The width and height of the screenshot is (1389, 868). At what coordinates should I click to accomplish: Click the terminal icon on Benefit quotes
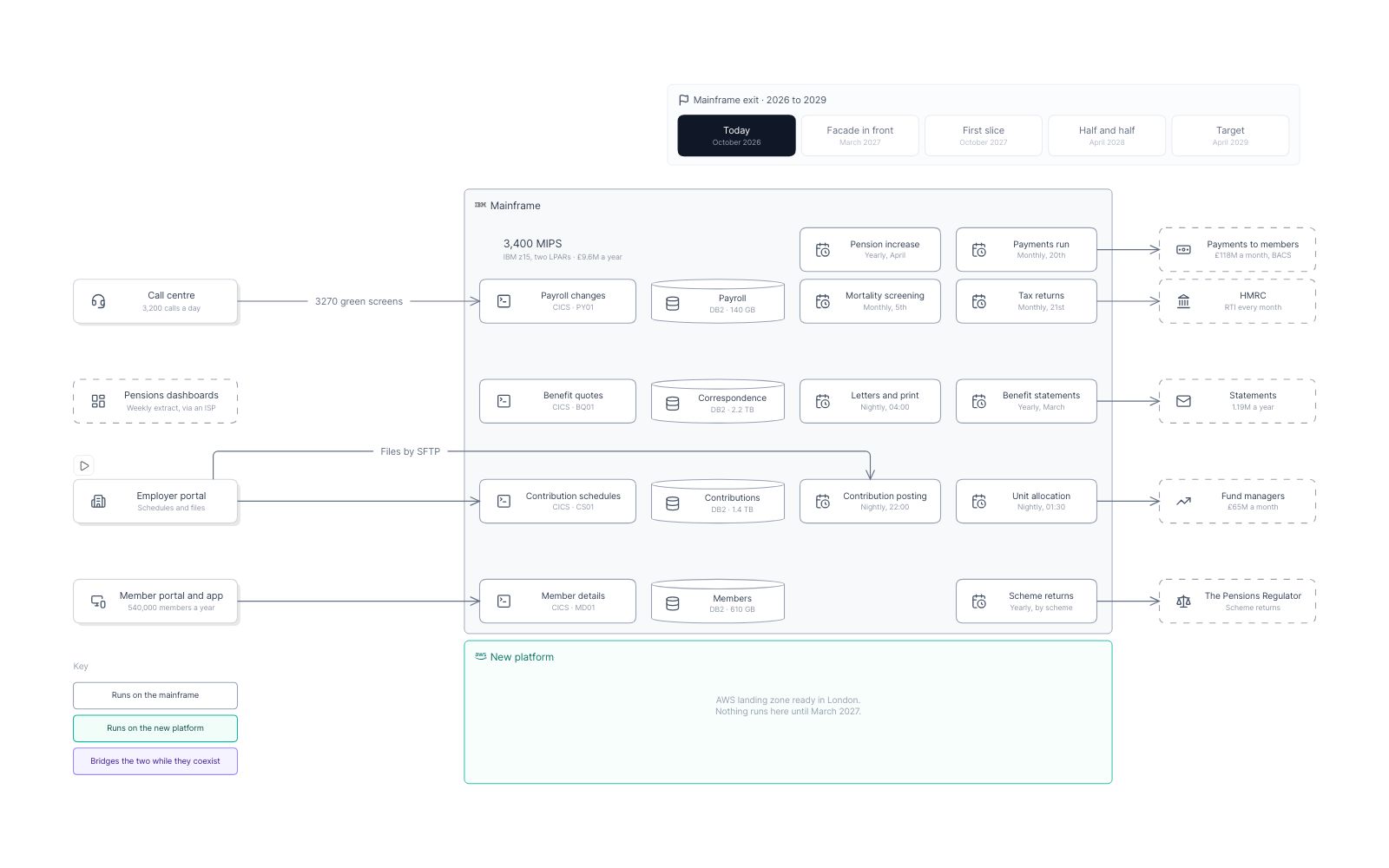click(504, 401)
